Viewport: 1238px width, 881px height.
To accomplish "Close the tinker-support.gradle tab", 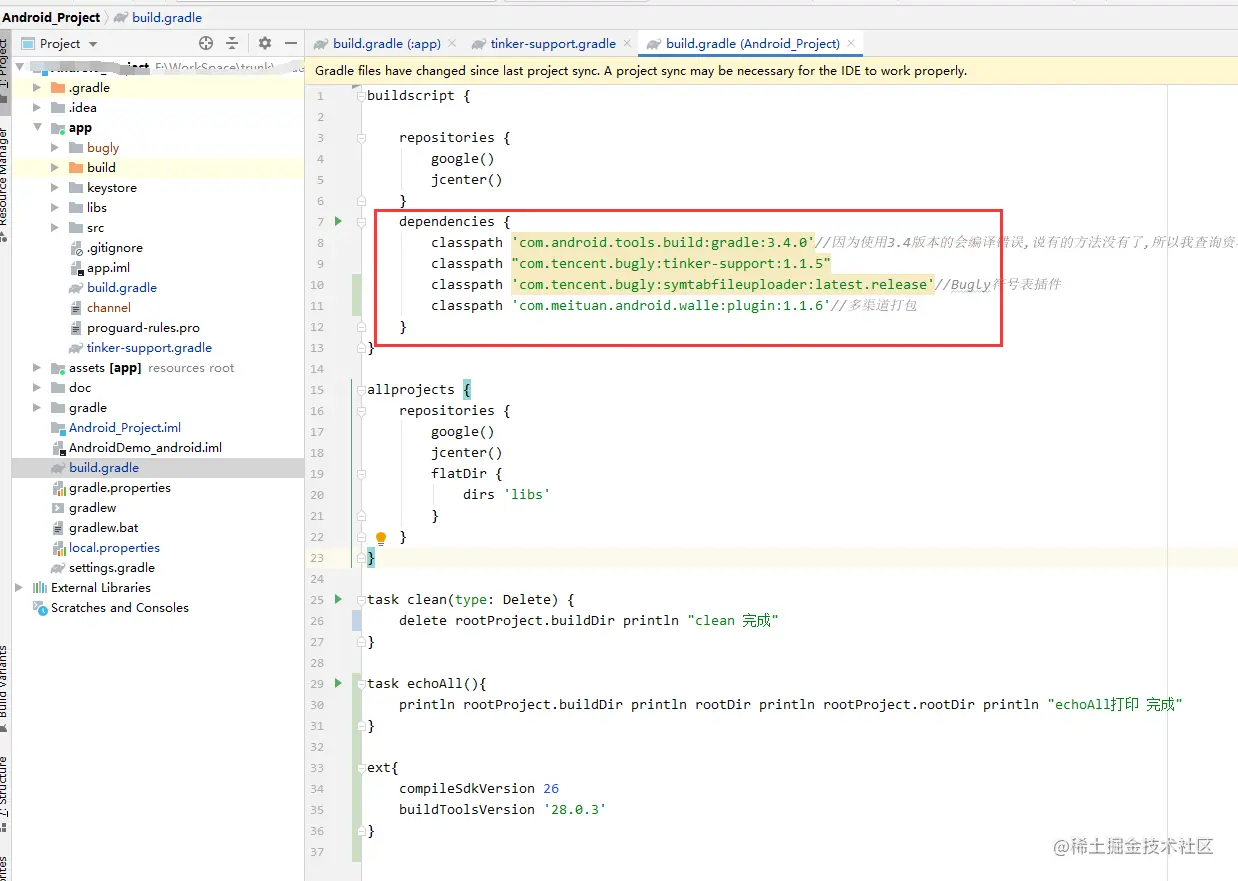I will click(627, 44).
